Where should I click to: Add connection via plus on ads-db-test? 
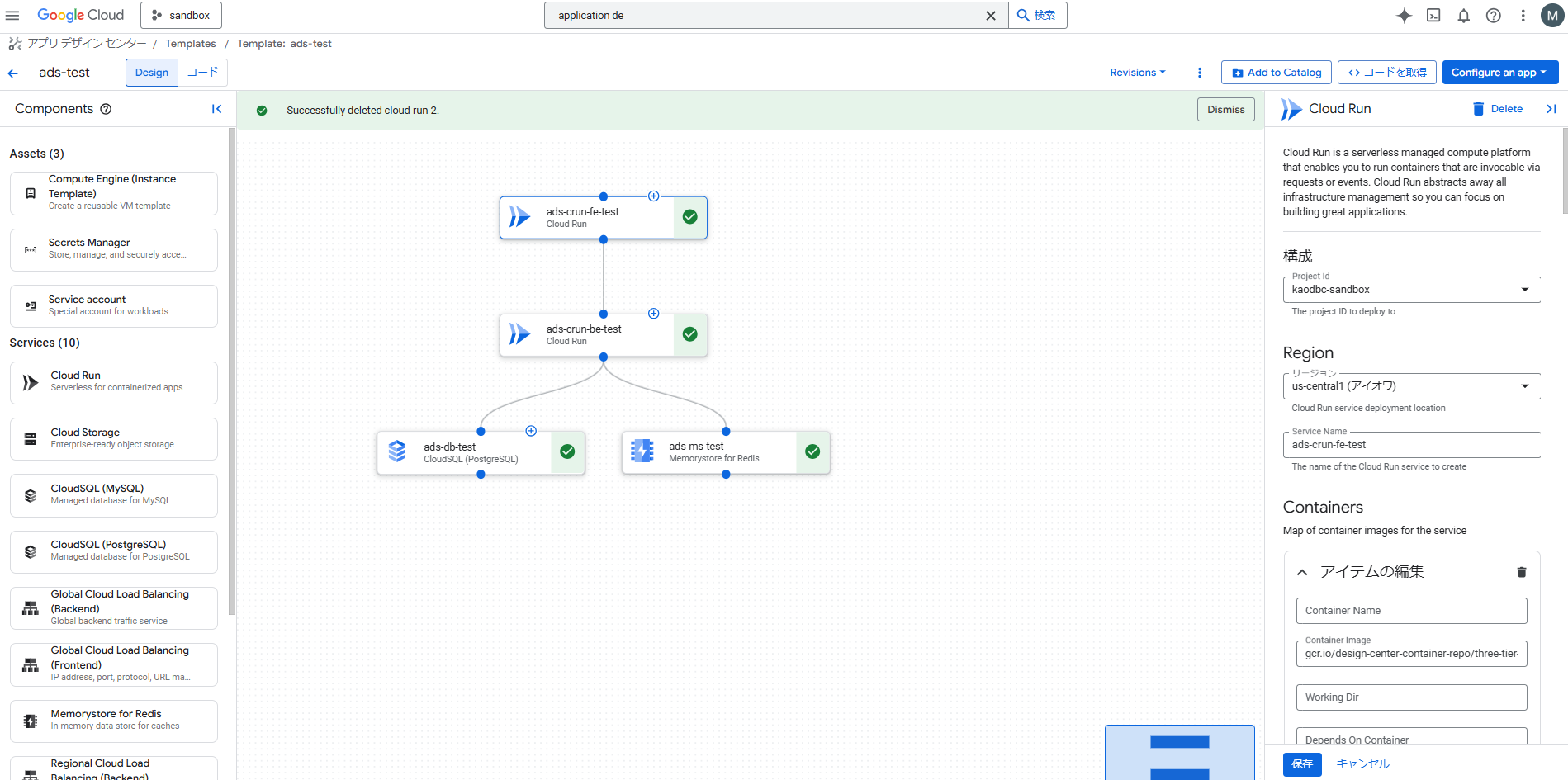coord(531,431)
